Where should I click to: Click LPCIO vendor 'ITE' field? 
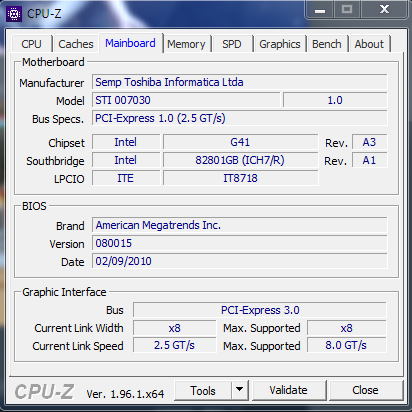pos(126,178)
